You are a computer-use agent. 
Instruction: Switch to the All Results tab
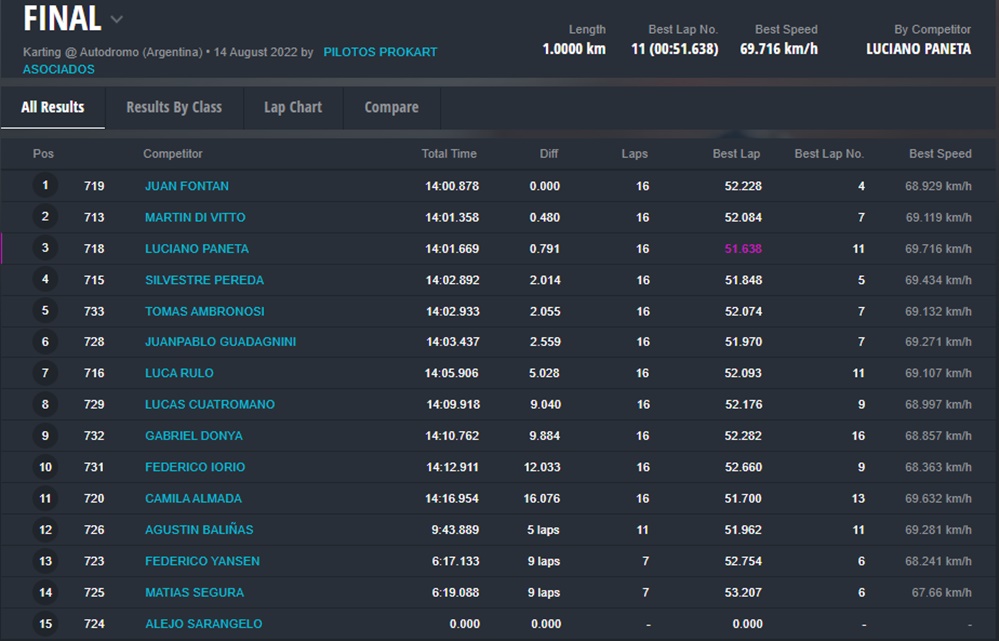(x=53, y=107)
